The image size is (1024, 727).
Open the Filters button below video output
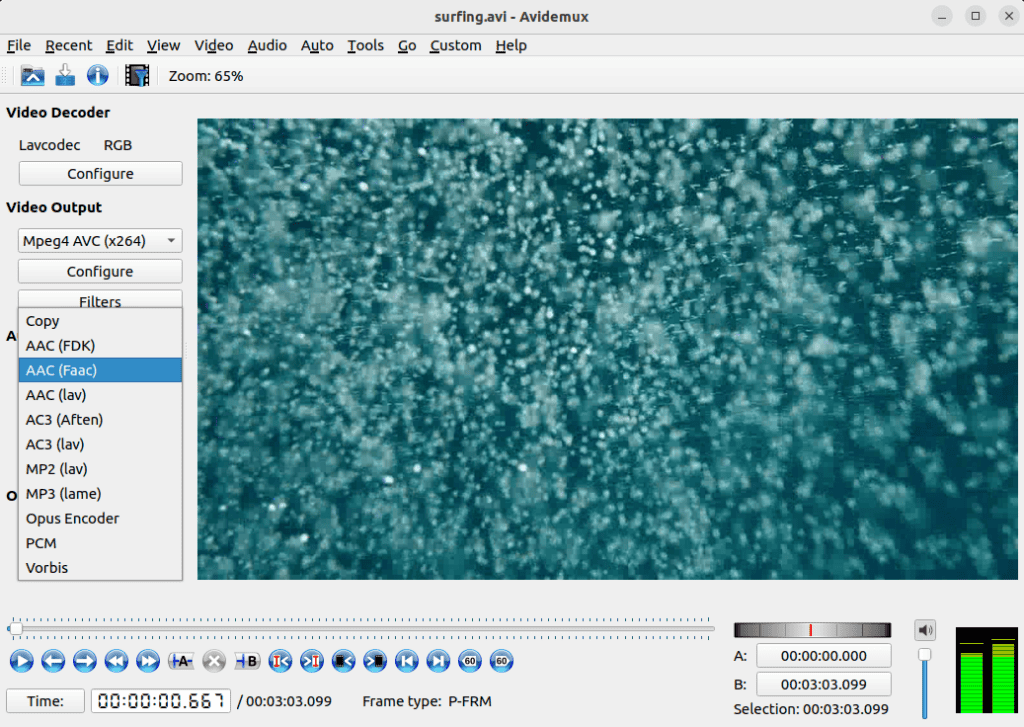tap(99, 300)
